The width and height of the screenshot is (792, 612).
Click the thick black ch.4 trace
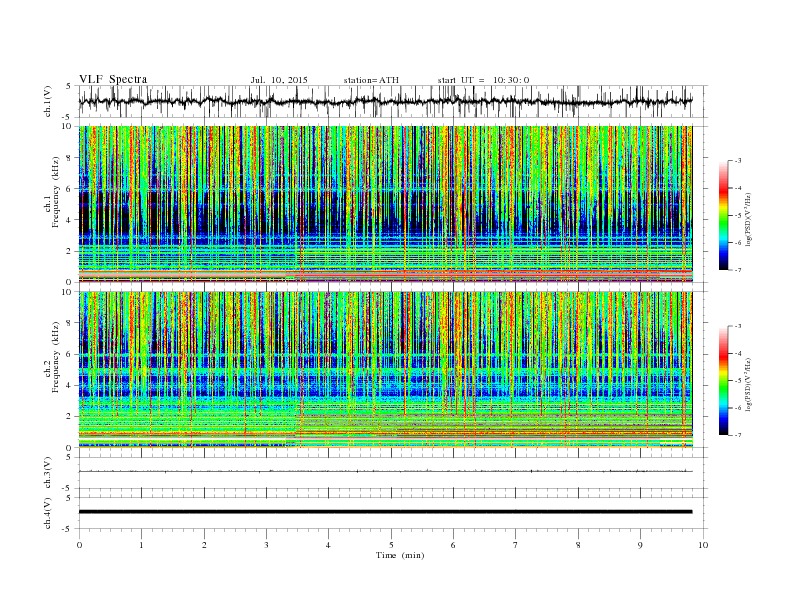[x=385, y=512]
